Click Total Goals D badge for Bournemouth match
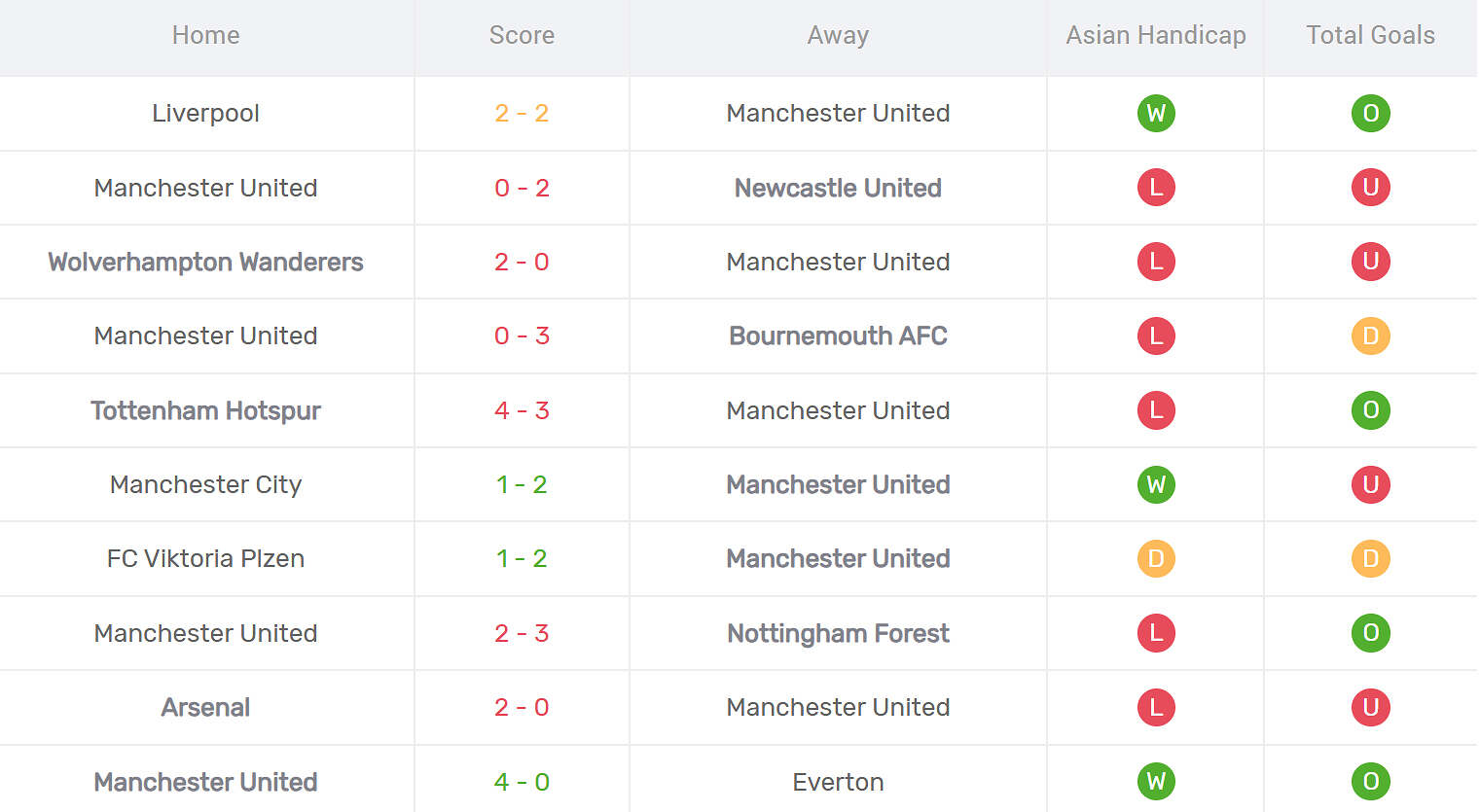The width and height of the screenshot is (1480, 812). tap(1370, 336)
